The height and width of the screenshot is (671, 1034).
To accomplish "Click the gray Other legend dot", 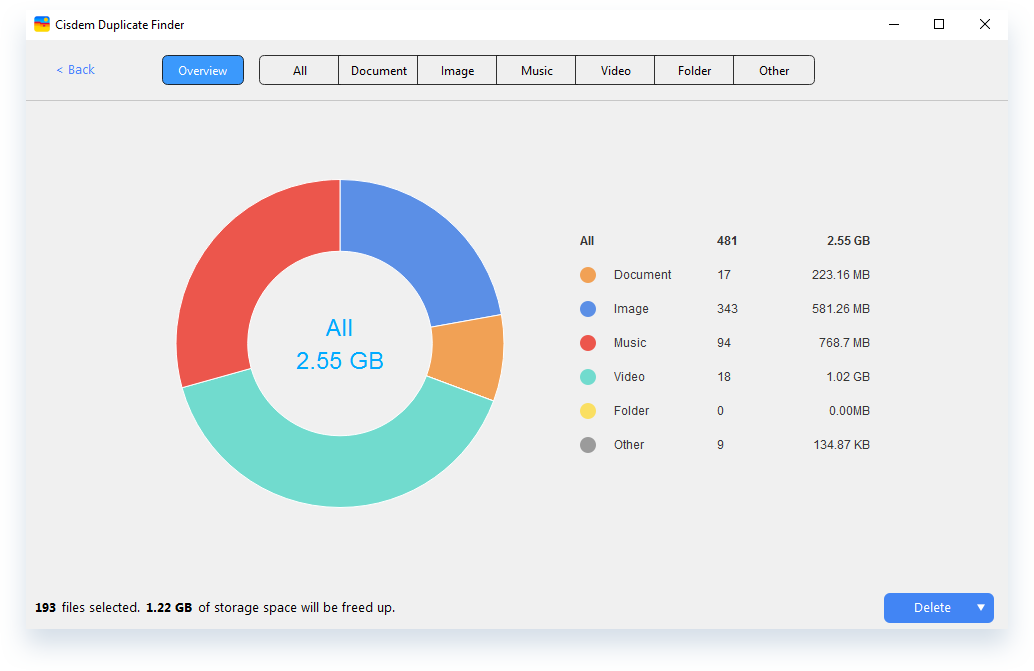I will [x=588, y=445].
